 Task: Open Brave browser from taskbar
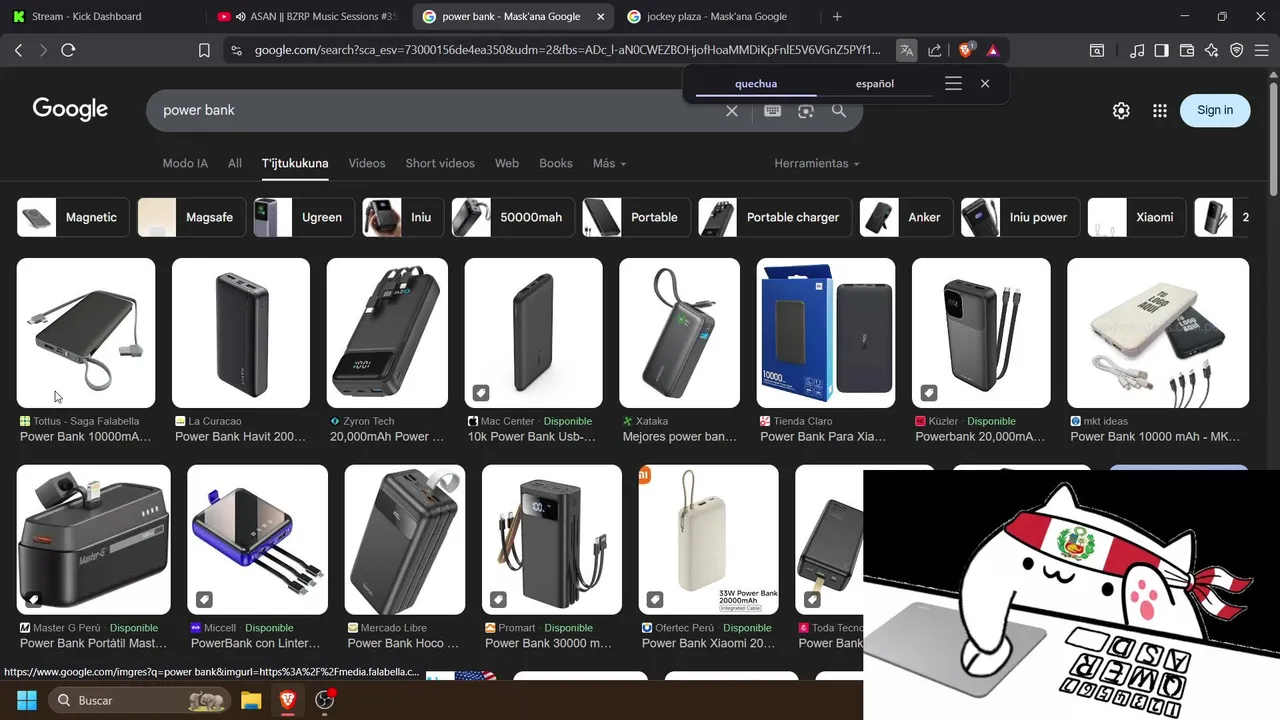(x=288, y=700)
